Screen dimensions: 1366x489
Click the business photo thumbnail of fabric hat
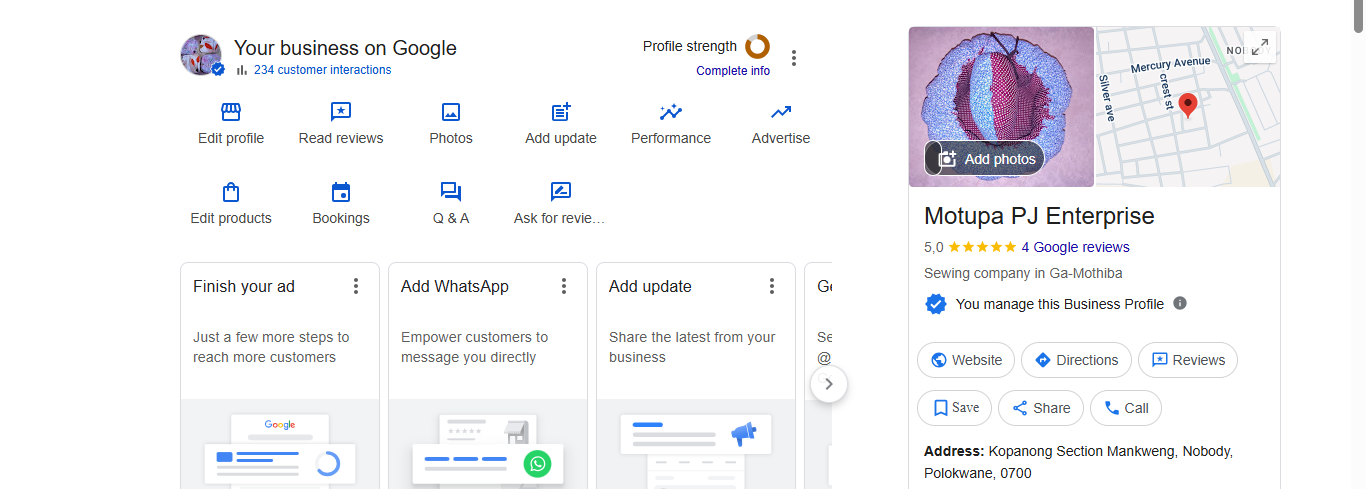click(1001, 106)
